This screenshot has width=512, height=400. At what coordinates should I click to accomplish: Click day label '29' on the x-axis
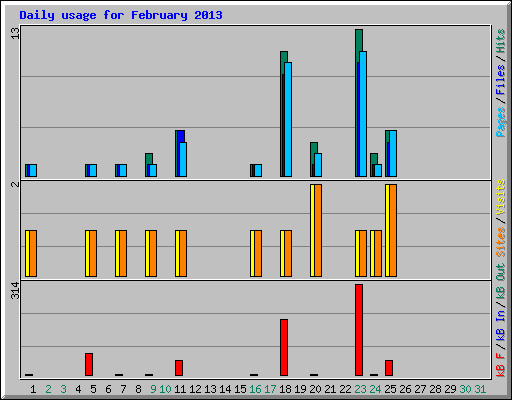point(450,389)
